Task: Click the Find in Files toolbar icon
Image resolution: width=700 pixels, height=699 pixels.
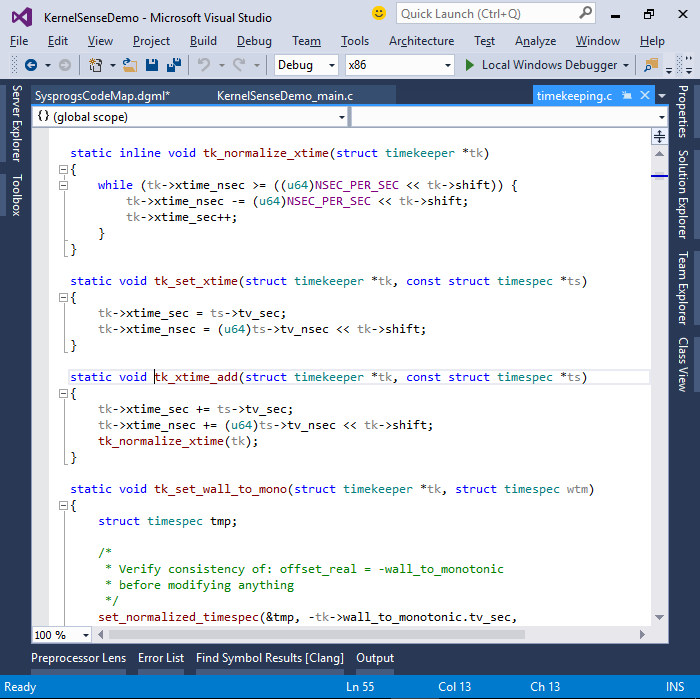Action: coord(651,65)
